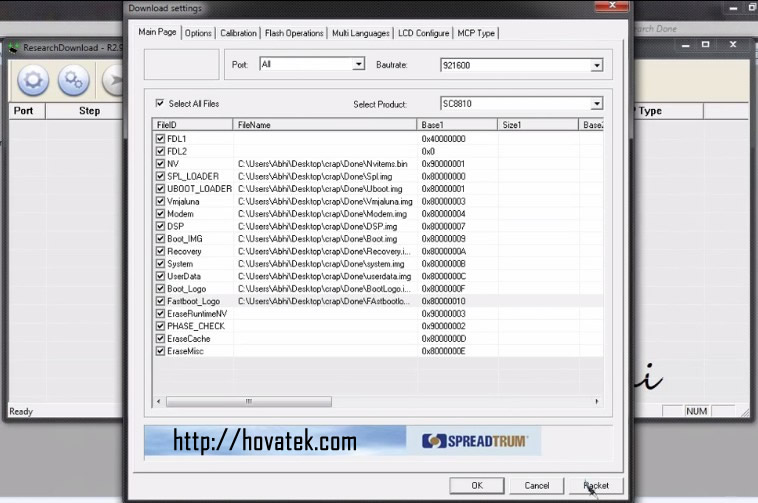Click the left arrow of the horizontal scrollbar

[x=159, y=401]
